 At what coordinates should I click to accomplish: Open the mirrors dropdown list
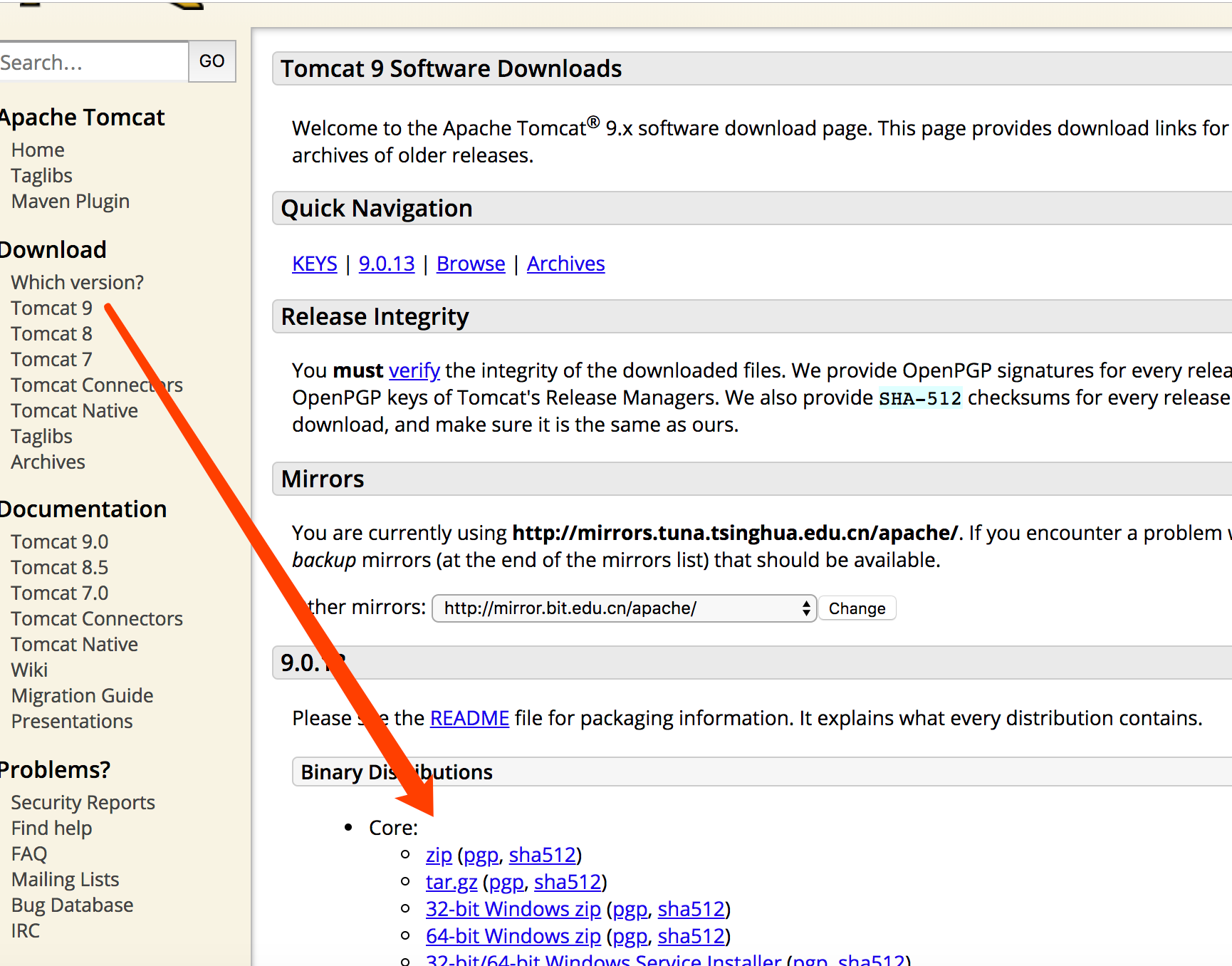[x=624, y=608]
